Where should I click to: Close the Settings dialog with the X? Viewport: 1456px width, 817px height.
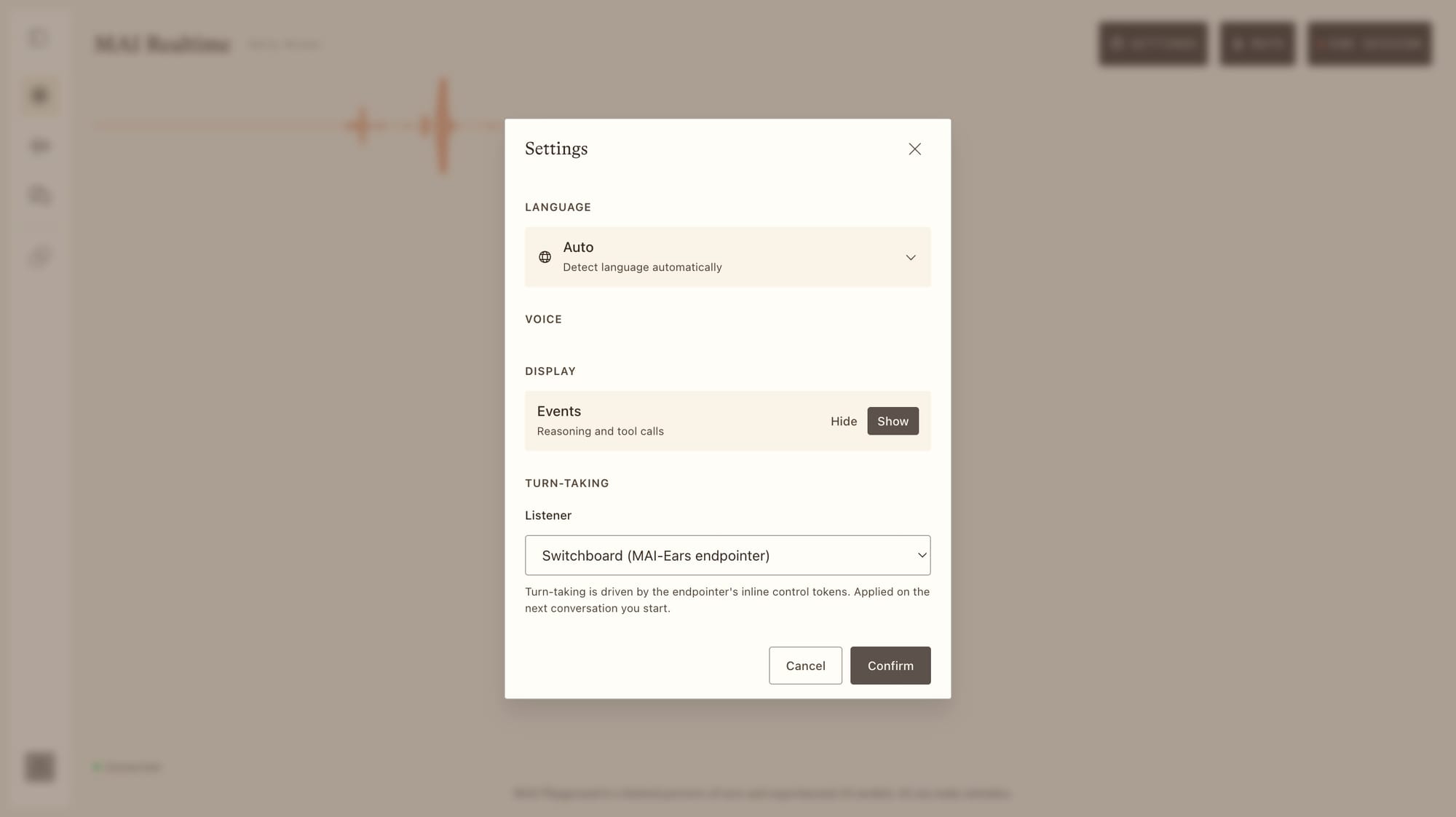914,149
